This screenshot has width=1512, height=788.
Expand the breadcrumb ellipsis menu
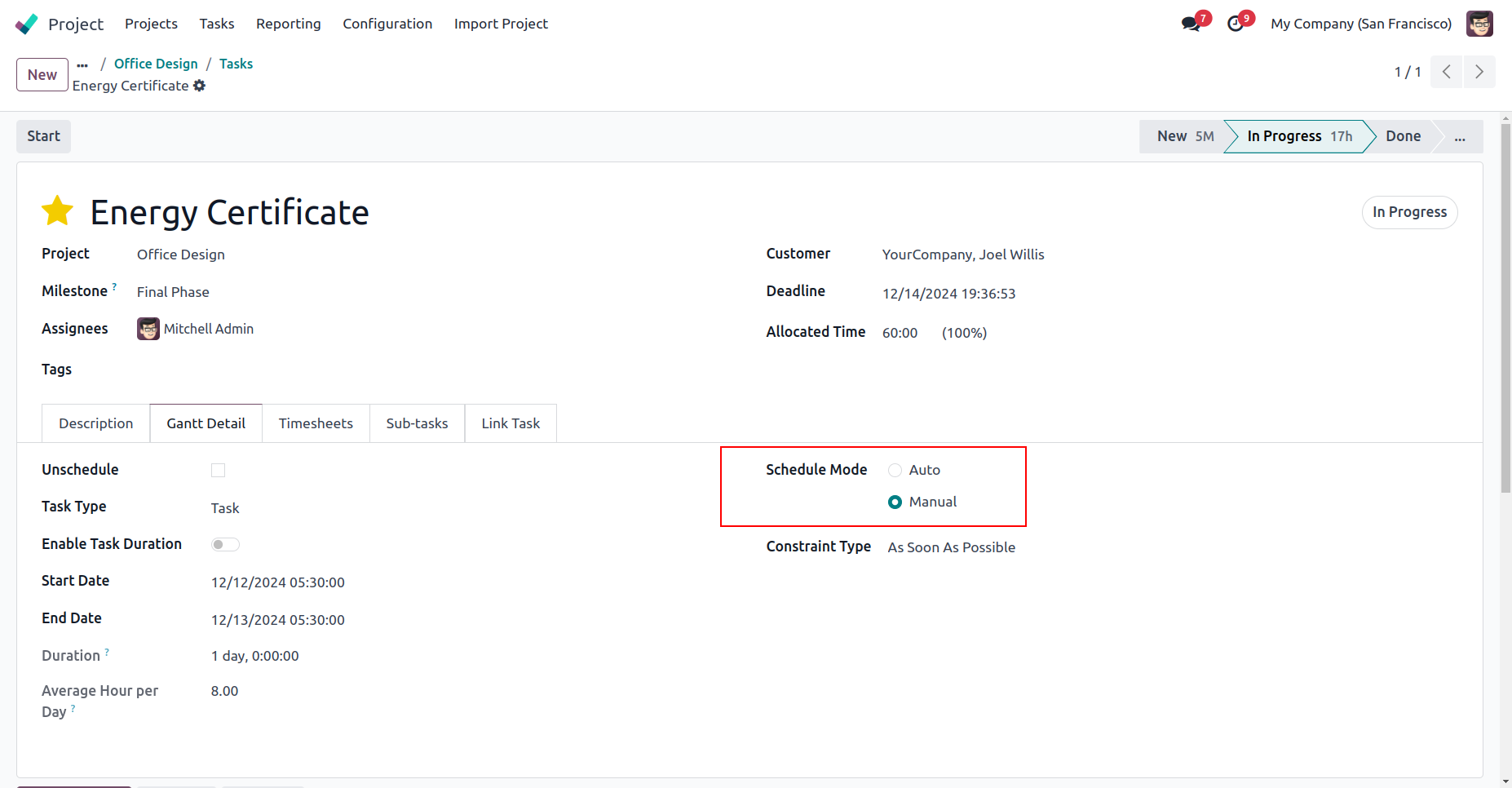tap(82, 64)
